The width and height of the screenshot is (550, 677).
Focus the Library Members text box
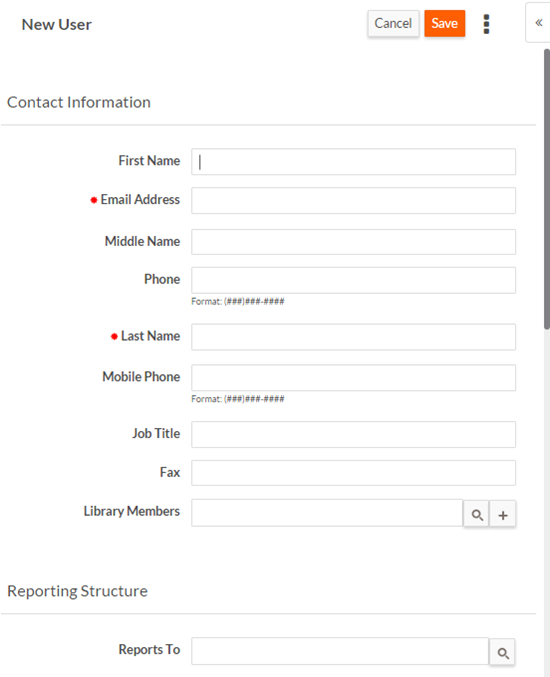tap(327, 513)
